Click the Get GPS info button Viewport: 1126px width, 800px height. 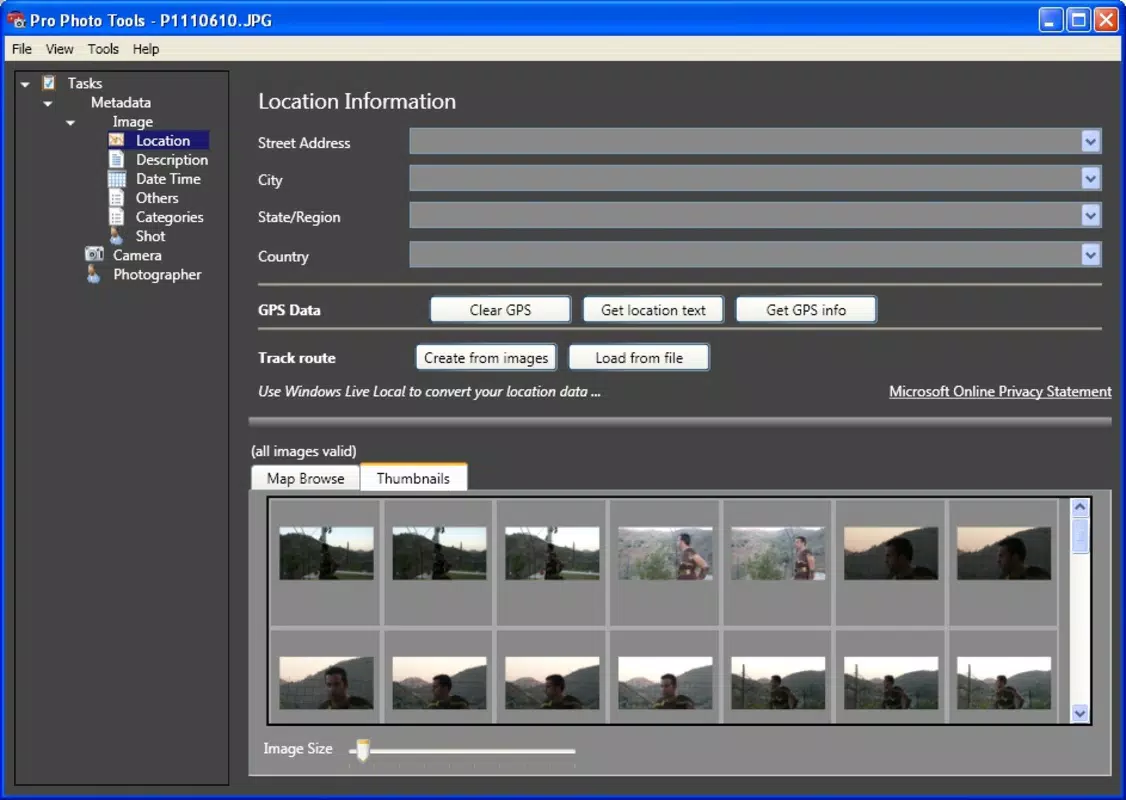tap(806, 310)
